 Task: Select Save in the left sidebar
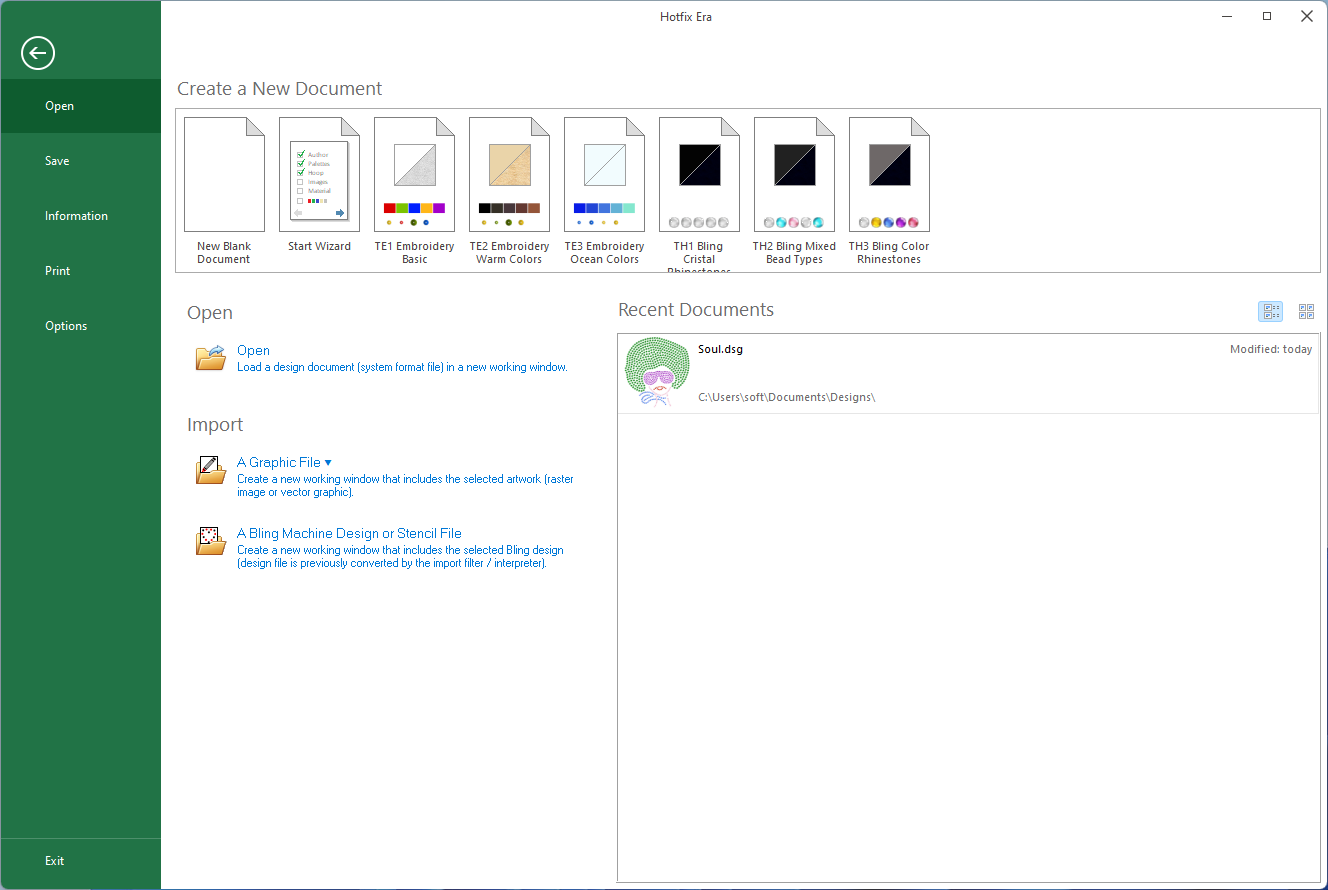click(80, 161)
